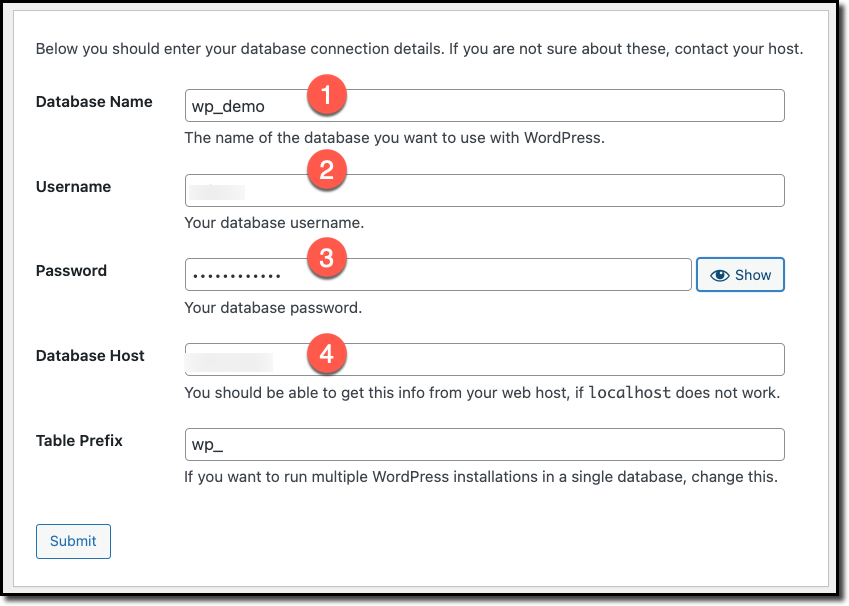849x606 pixels.
Task: Click the eye icon on the Show button
Action: [721, 274]
